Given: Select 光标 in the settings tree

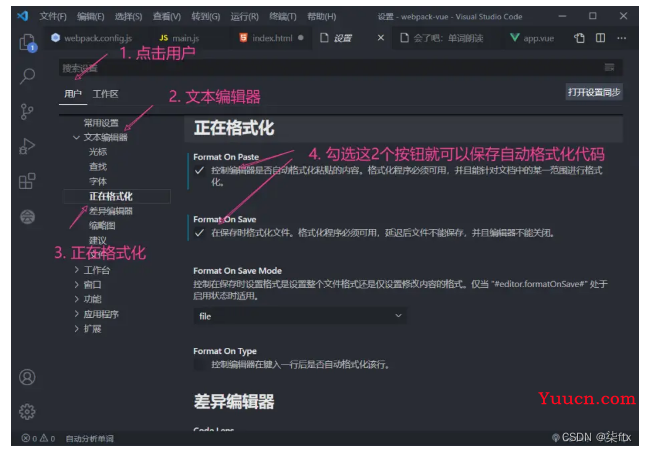Looking at the screenshot, I should (98, 152).
